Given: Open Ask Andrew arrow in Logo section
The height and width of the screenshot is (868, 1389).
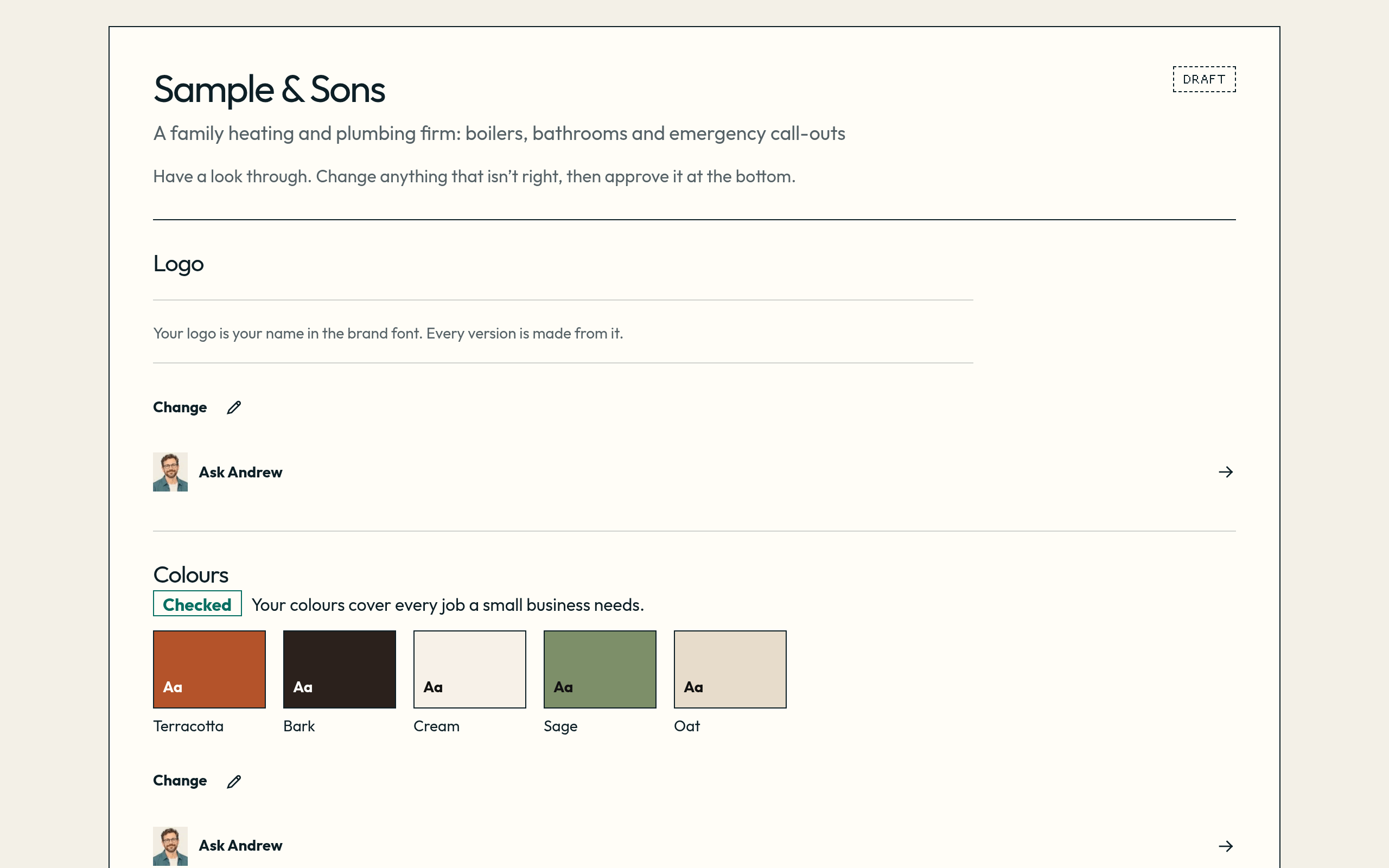Looking at the screenshot, I should tap(1226, 472).
